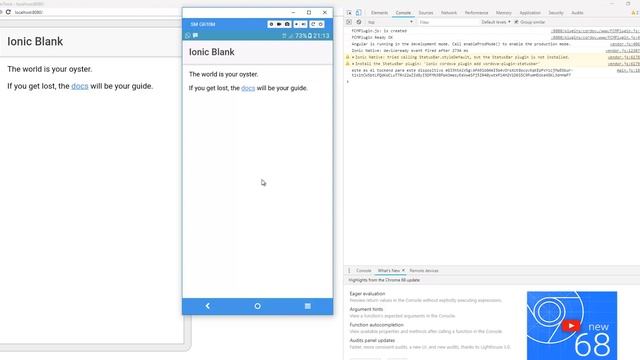This screenshot has height=360, width=640.
Task: Click the Ionic Blank title in browser page
Action: click(x=35, y=42)
